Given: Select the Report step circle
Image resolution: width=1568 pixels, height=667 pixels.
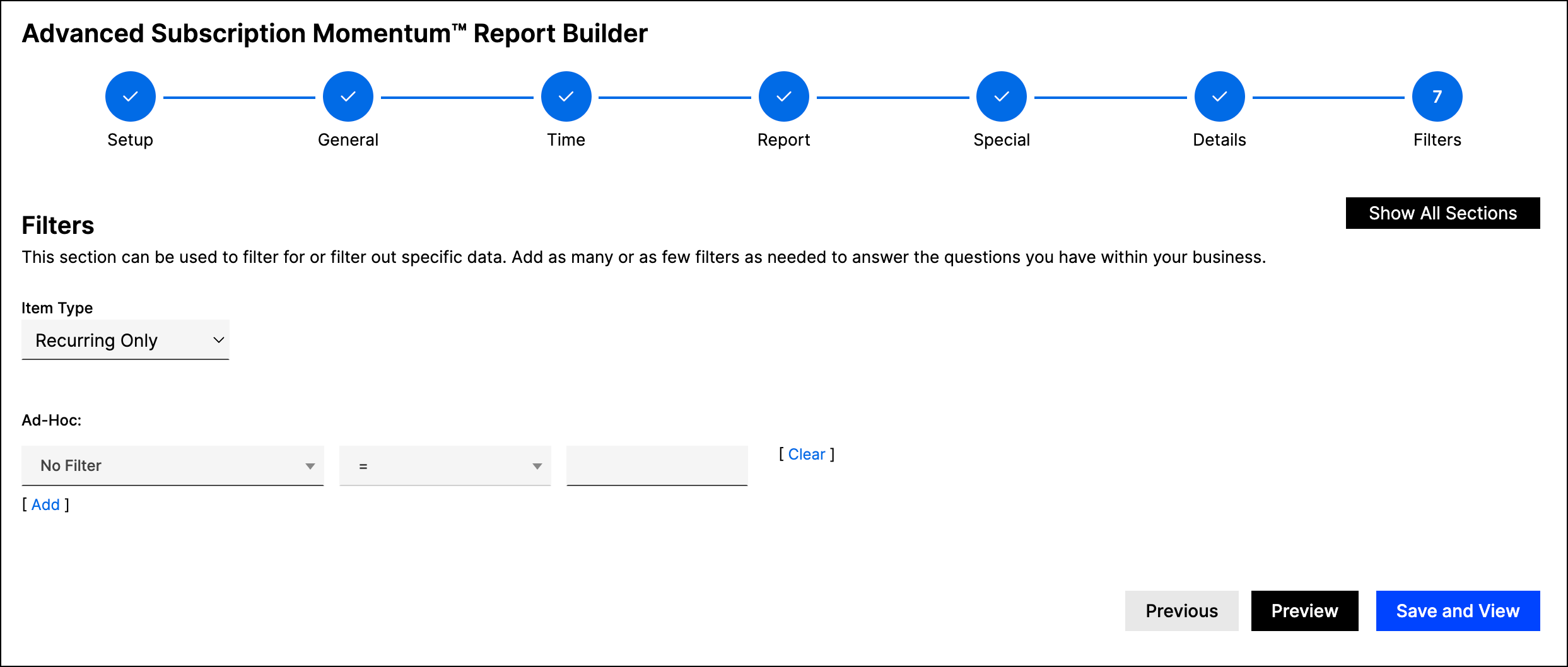Looking at the screenshot, I should (x=784, y=96).
